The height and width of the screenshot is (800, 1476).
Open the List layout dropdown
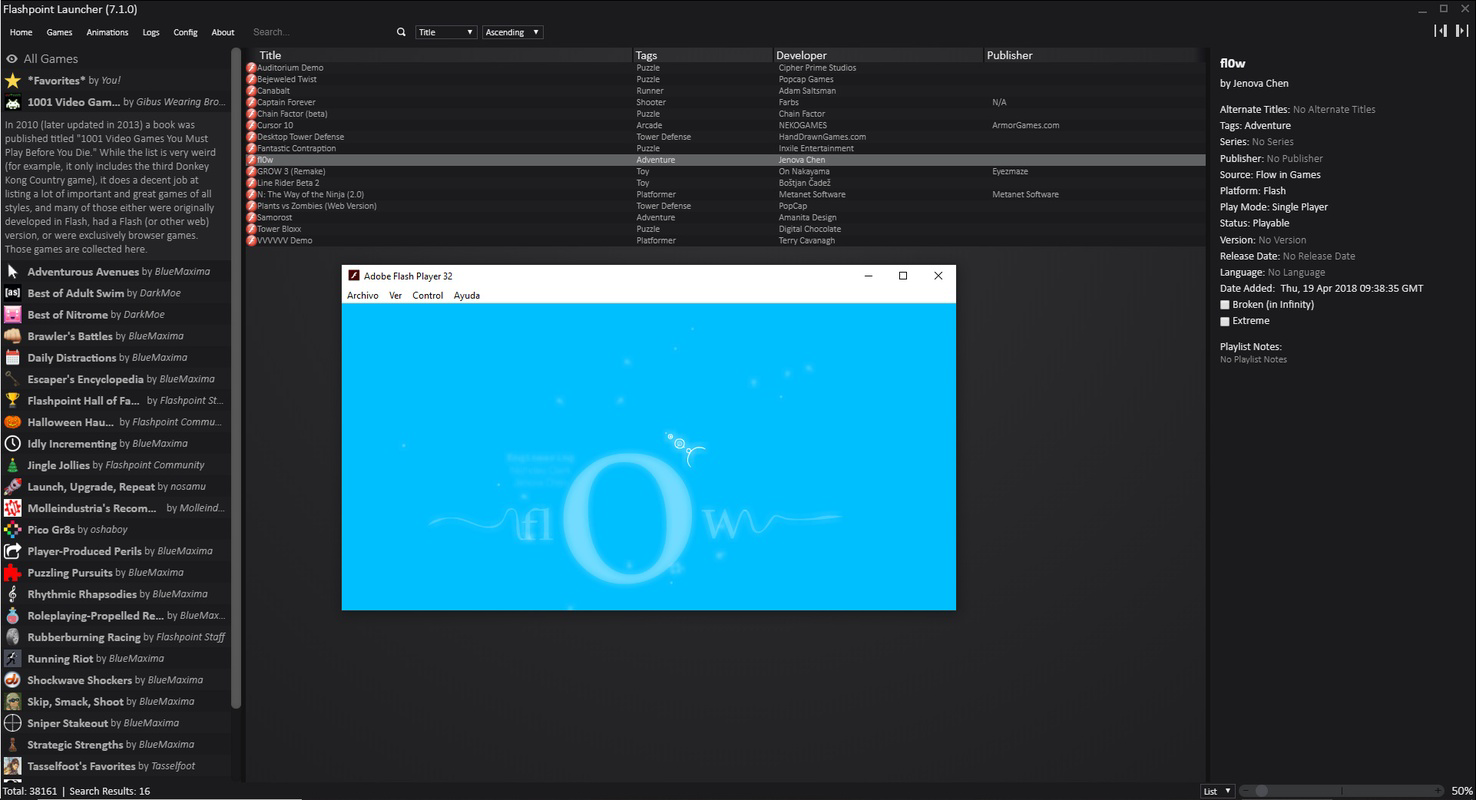(x=1217, y=791)
